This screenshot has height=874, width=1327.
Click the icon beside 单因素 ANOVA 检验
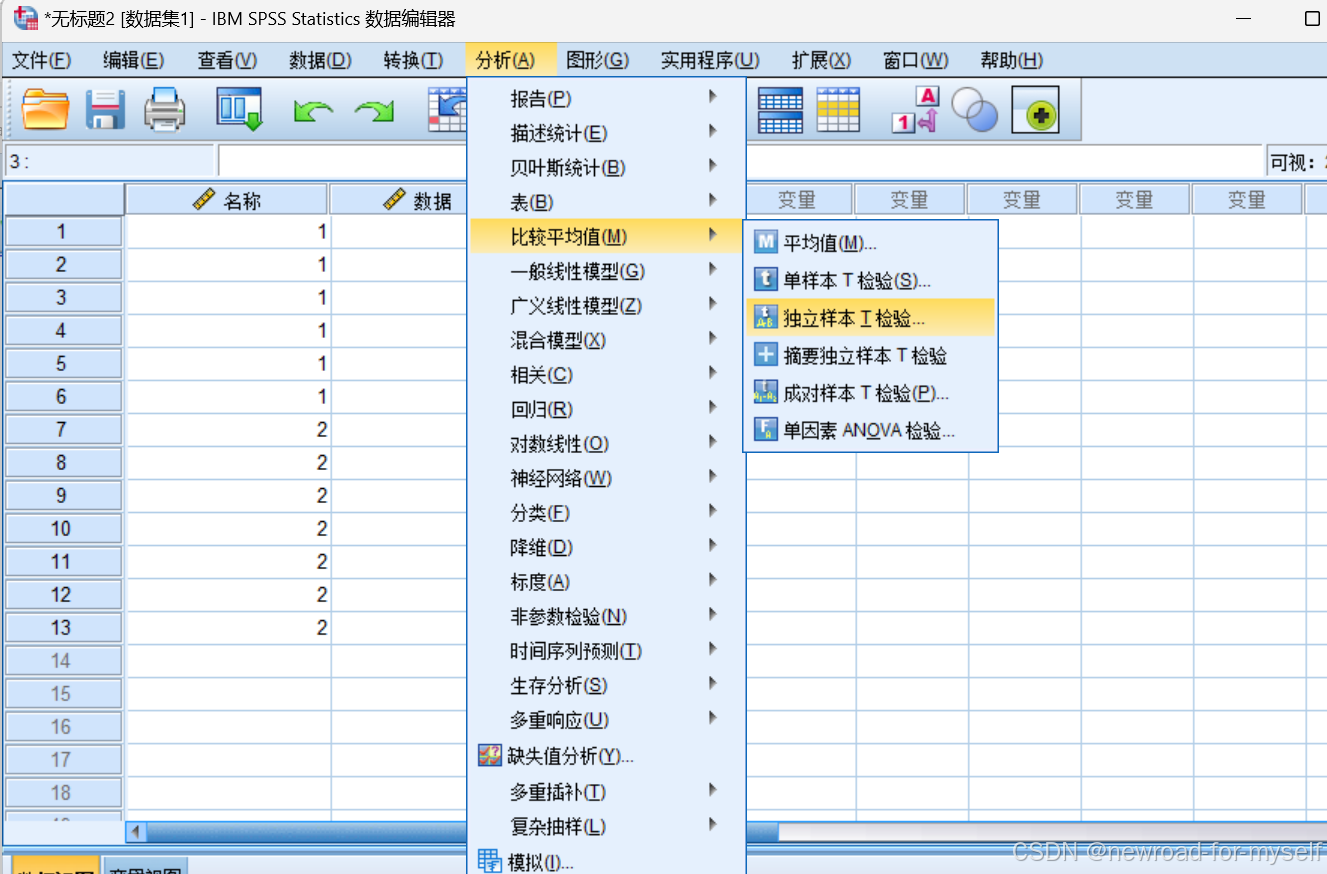[x=765, y=431]
